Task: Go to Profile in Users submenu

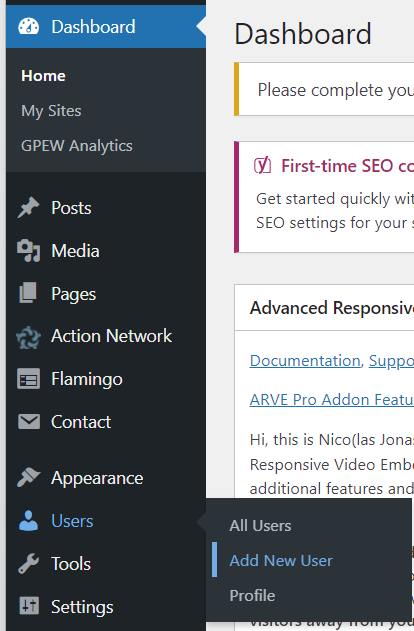Action: (x=252, y=596)
